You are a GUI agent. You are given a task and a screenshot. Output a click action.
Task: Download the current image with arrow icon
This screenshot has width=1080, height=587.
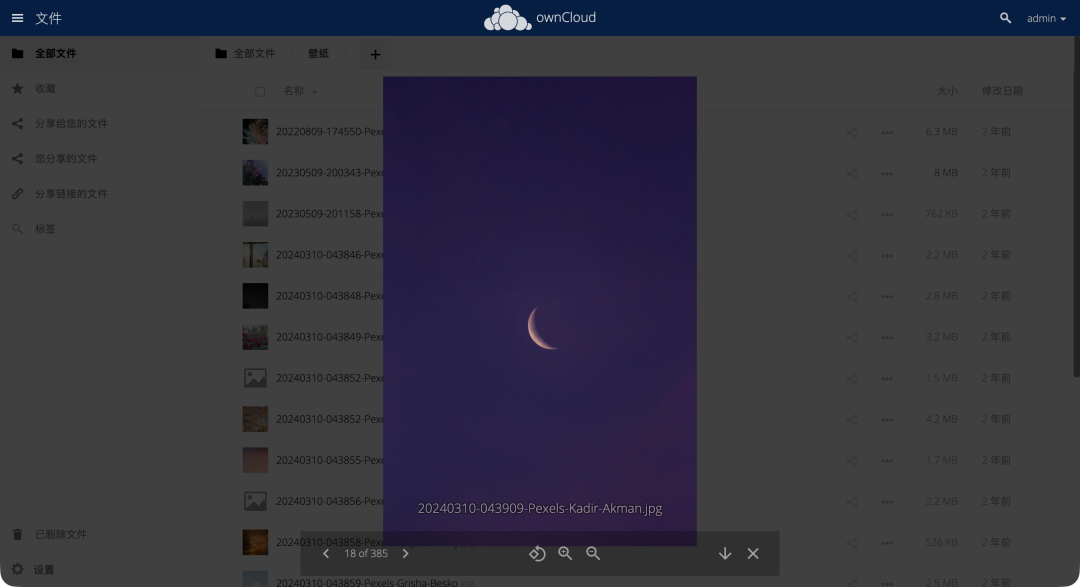click(x=725, y=554)
